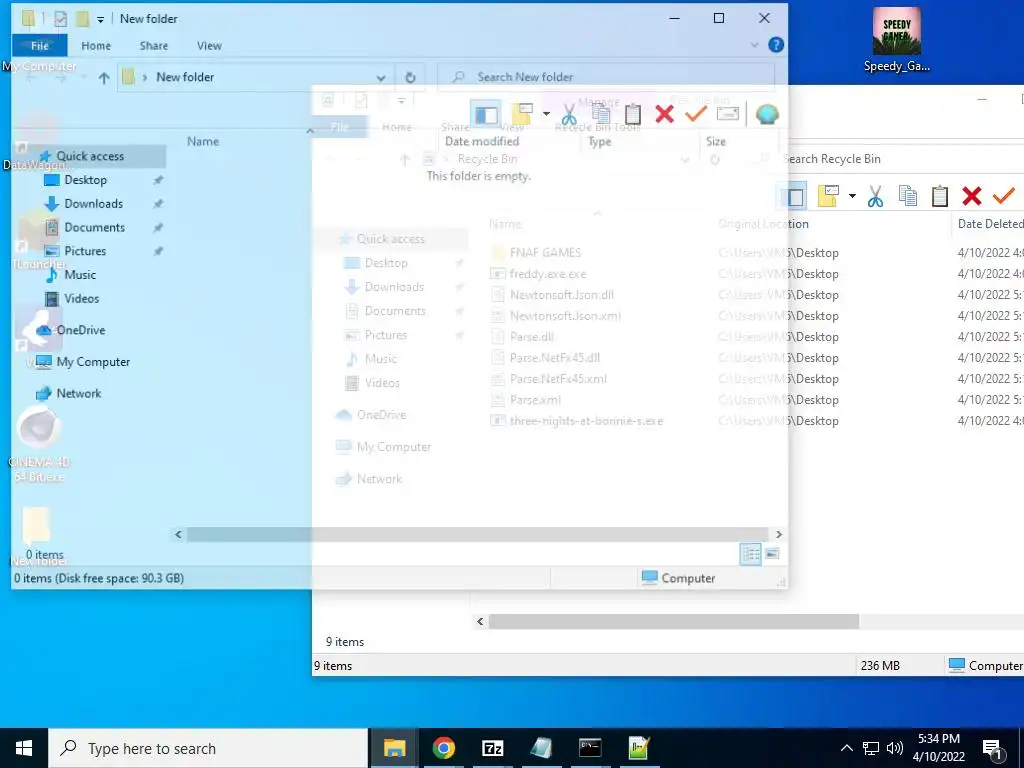Click new folder icon in quick access title bar
This screenshot has width=1024, height=768.
82,19
